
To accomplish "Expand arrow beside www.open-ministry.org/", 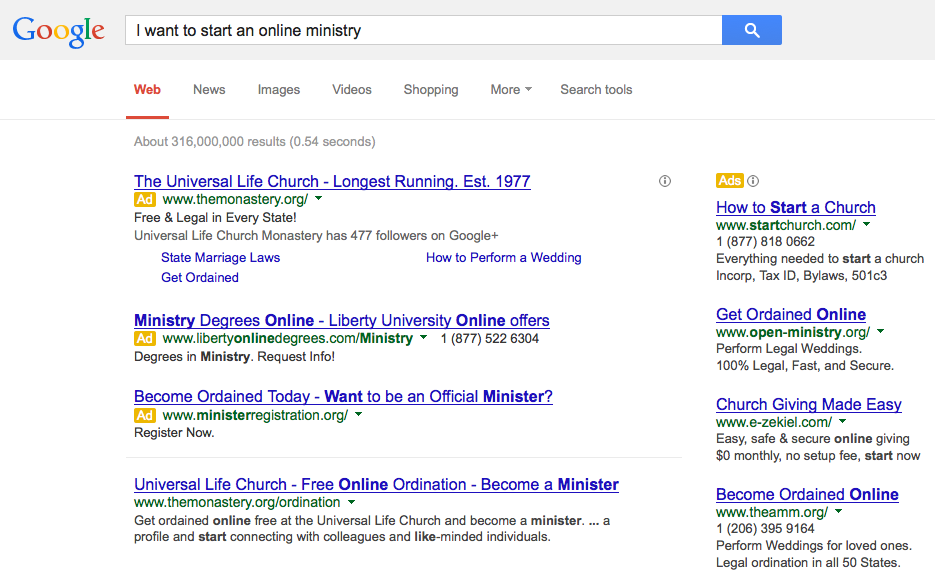I will click(x=881, y=332).
